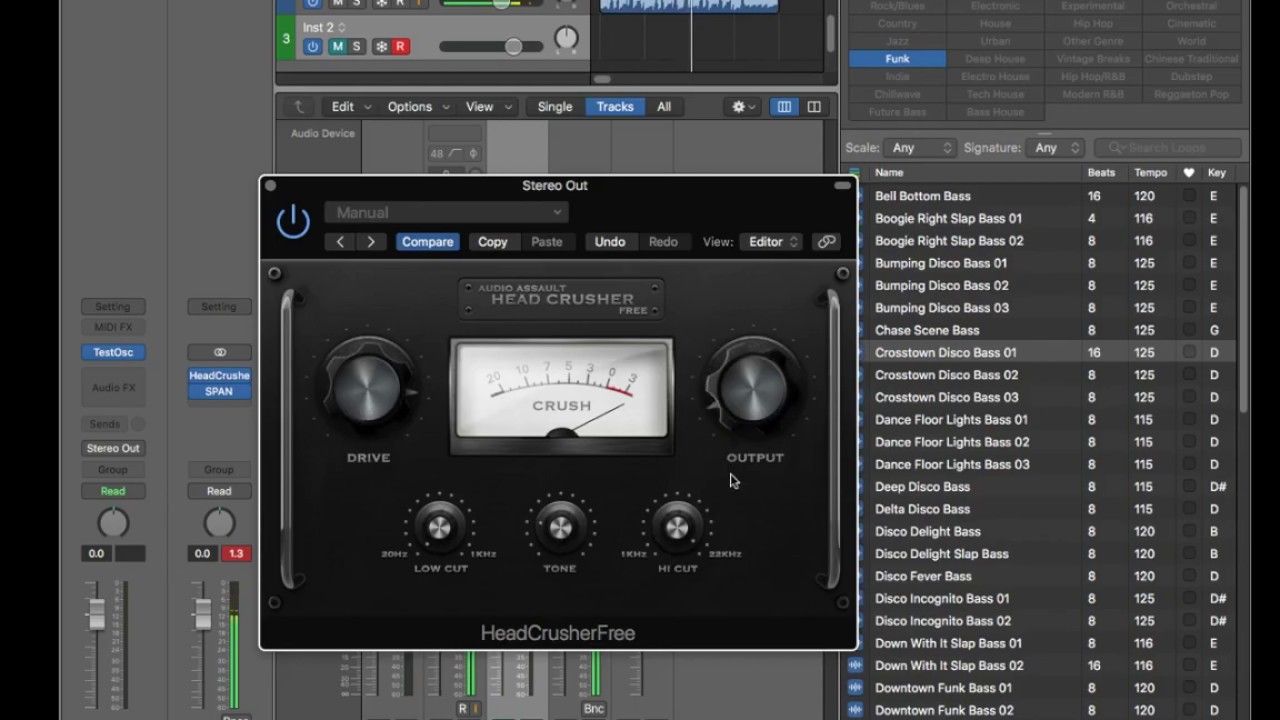Open the Manual preset dropdown

coord(446,212)
